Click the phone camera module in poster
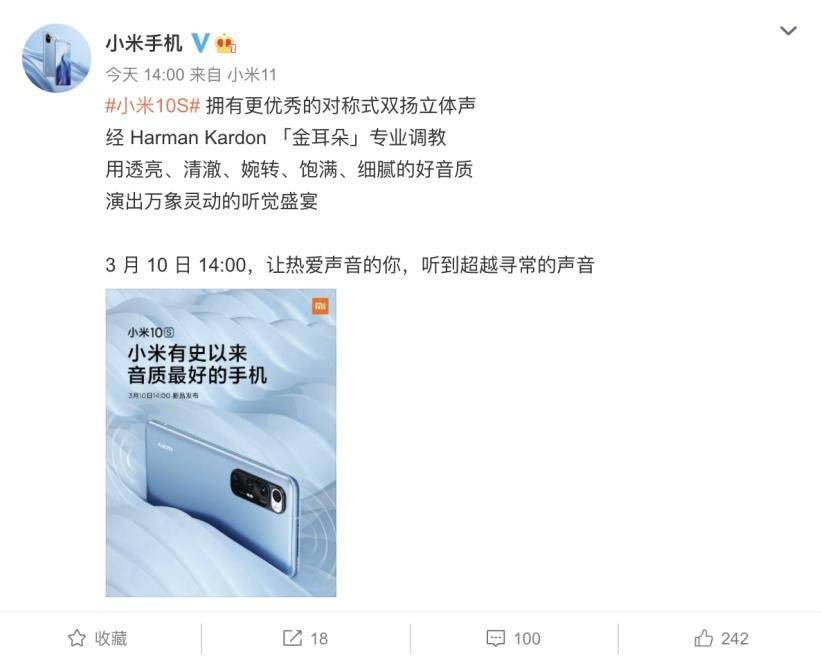822x662 pixels. (258, 491)
